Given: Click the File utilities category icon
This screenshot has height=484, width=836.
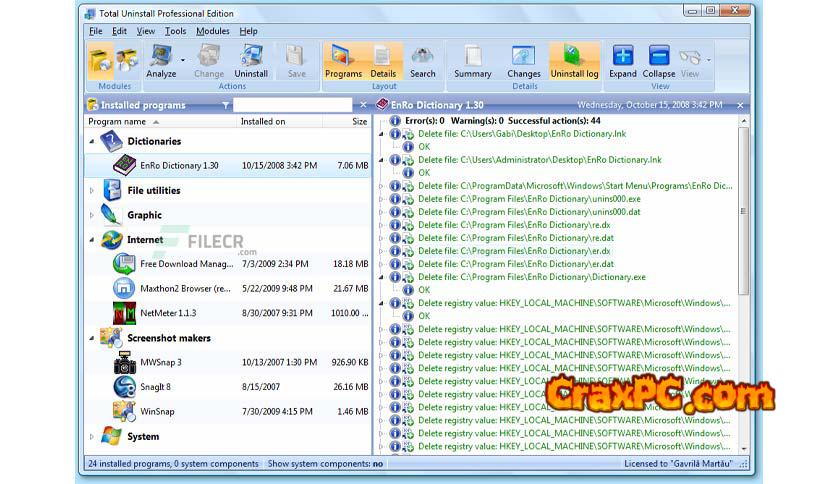Looking at the screenshot, I should pos(112,190).
